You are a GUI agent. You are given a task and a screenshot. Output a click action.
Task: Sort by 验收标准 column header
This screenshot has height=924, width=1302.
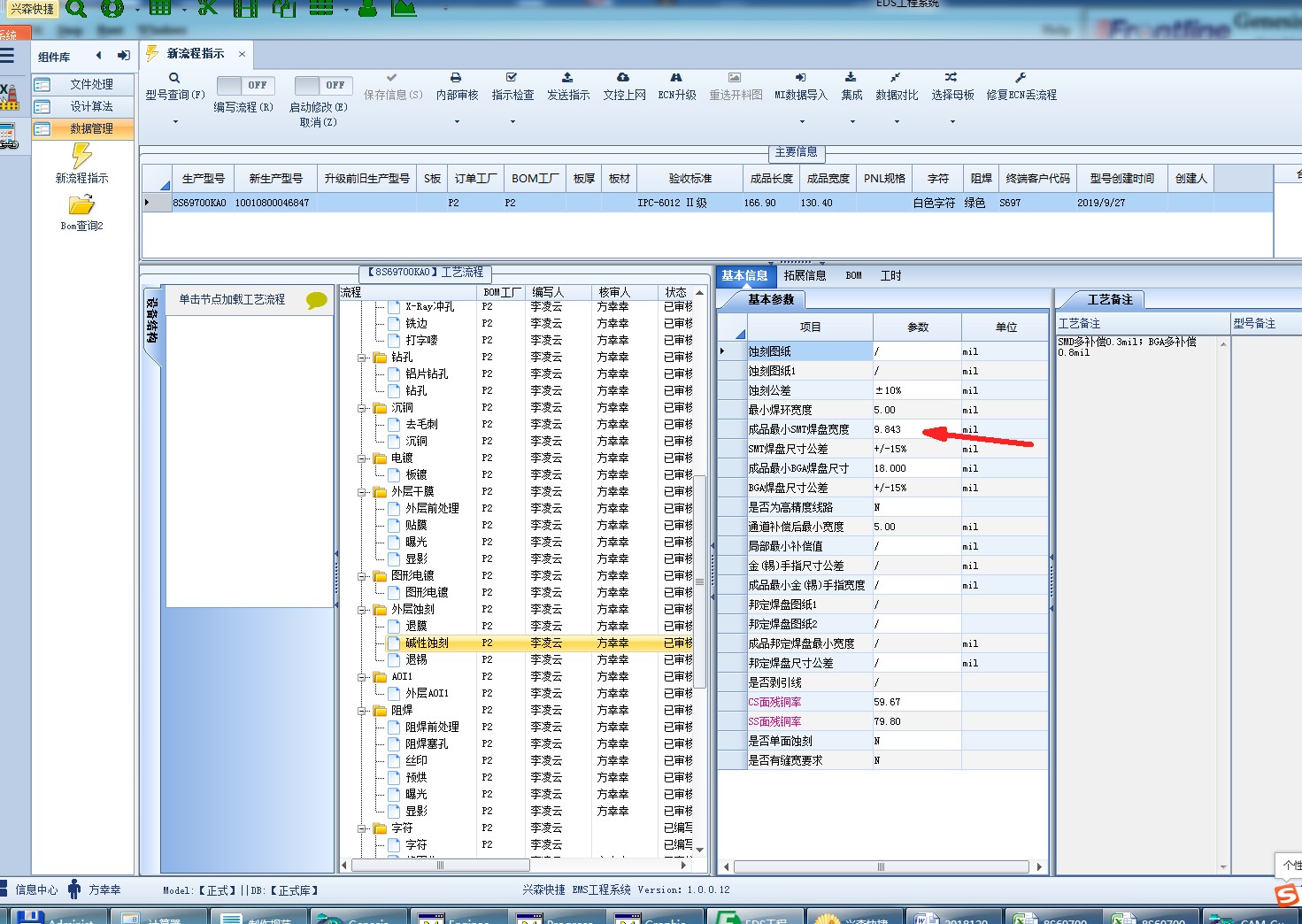coord(690,178)
